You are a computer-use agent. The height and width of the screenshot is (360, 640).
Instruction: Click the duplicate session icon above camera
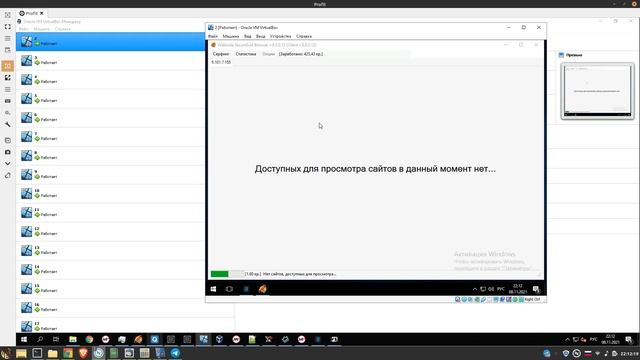[8, 140]
